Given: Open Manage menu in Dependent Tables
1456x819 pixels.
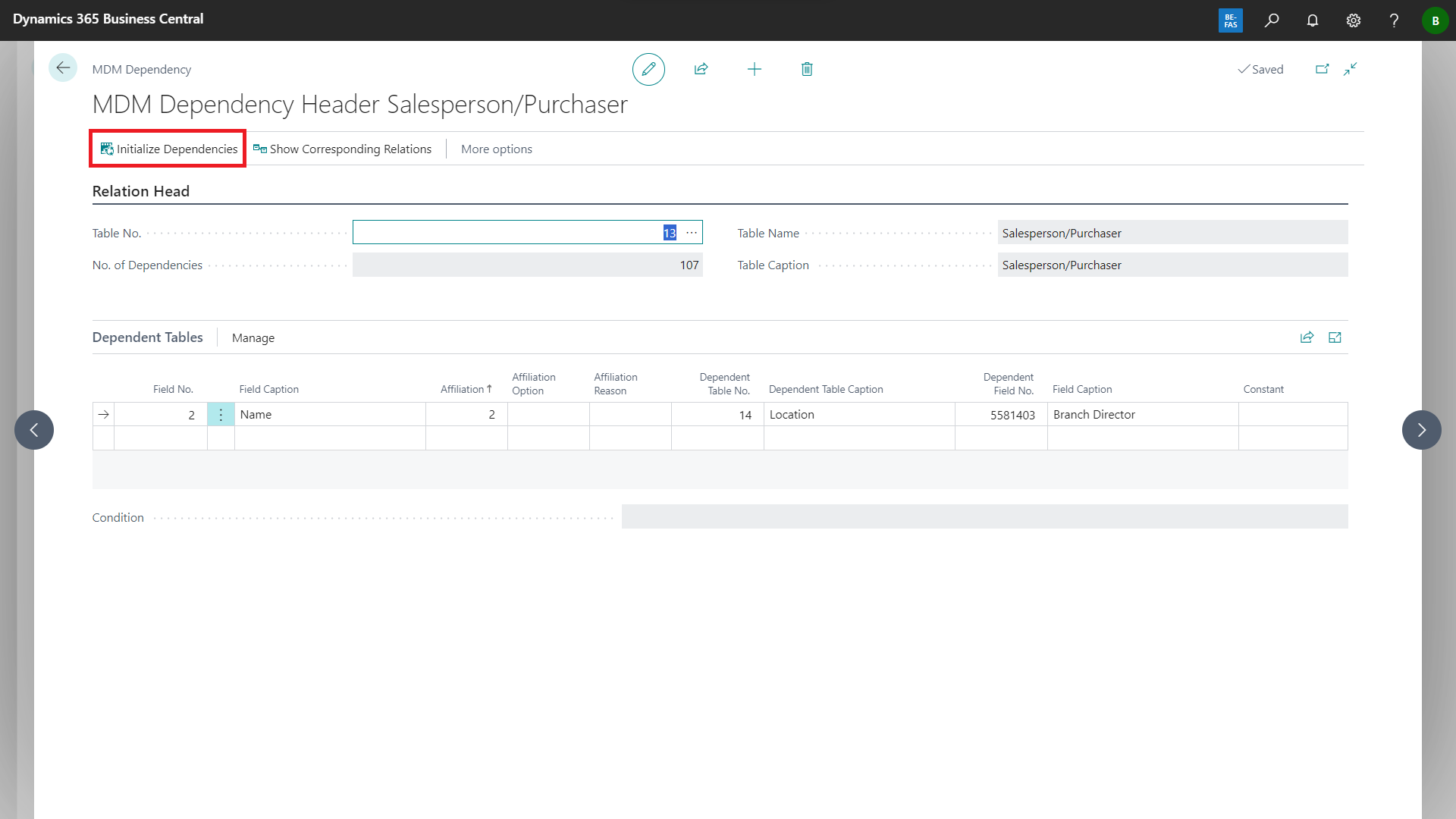Looking at the screenshot, I should pyautogui.click(x=253, y=337).
